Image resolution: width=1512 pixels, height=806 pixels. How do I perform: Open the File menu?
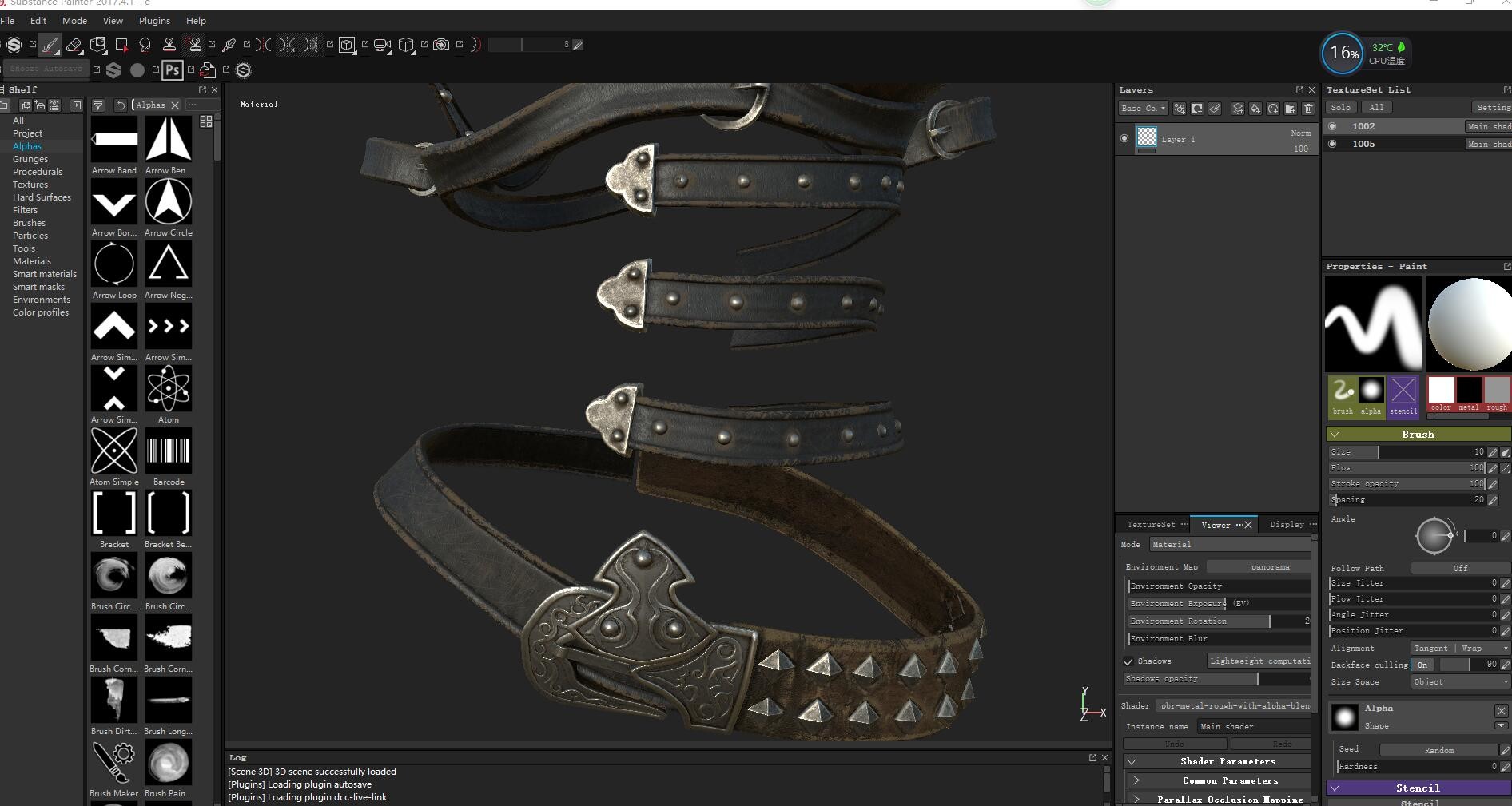pos(7,21)
